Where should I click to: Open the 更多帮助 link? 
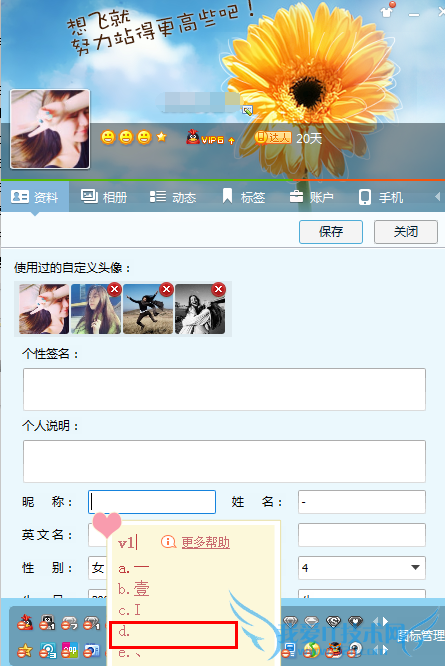coord(206,542)
